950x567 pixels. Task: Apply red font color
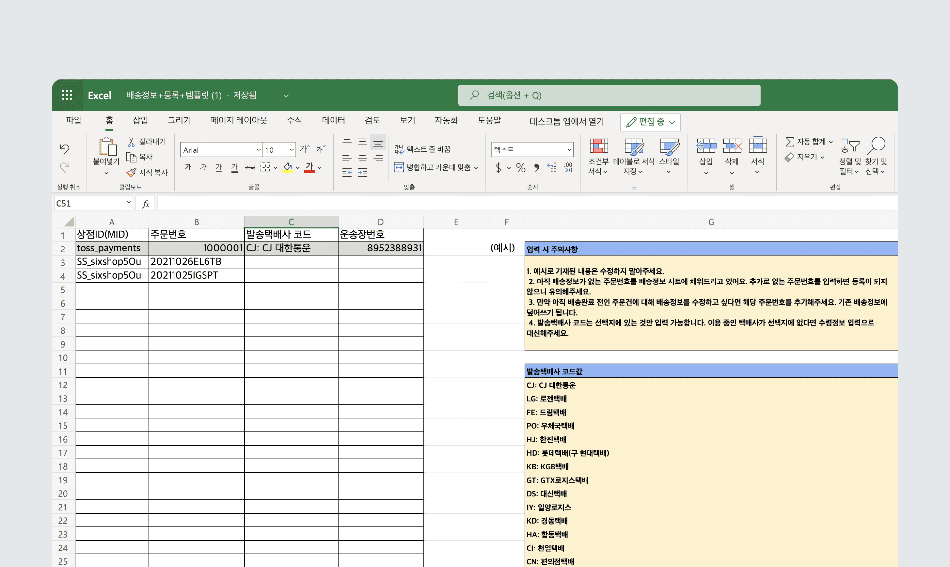pos(310,168)
